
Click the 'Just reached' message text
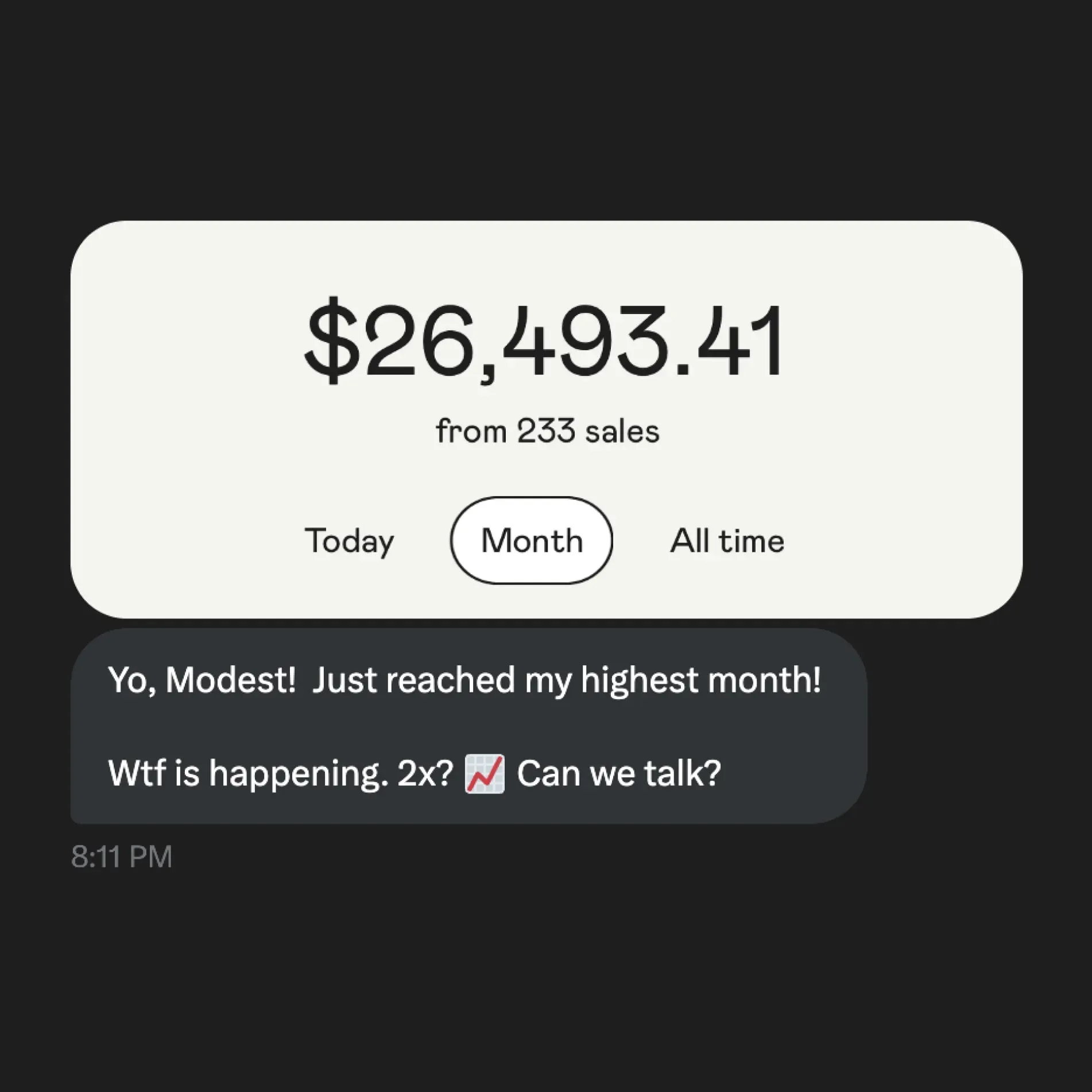click(413, 680)
